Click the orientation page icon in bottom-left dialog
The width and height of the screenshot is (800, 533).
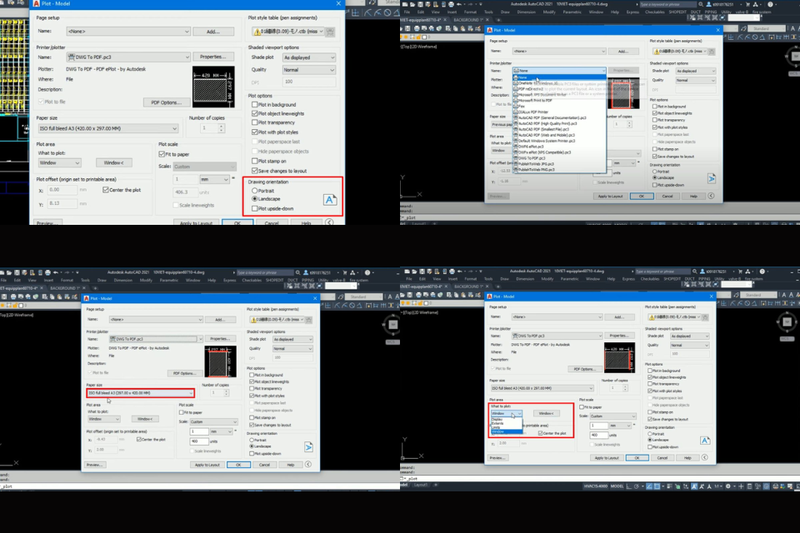pos(309,447)
